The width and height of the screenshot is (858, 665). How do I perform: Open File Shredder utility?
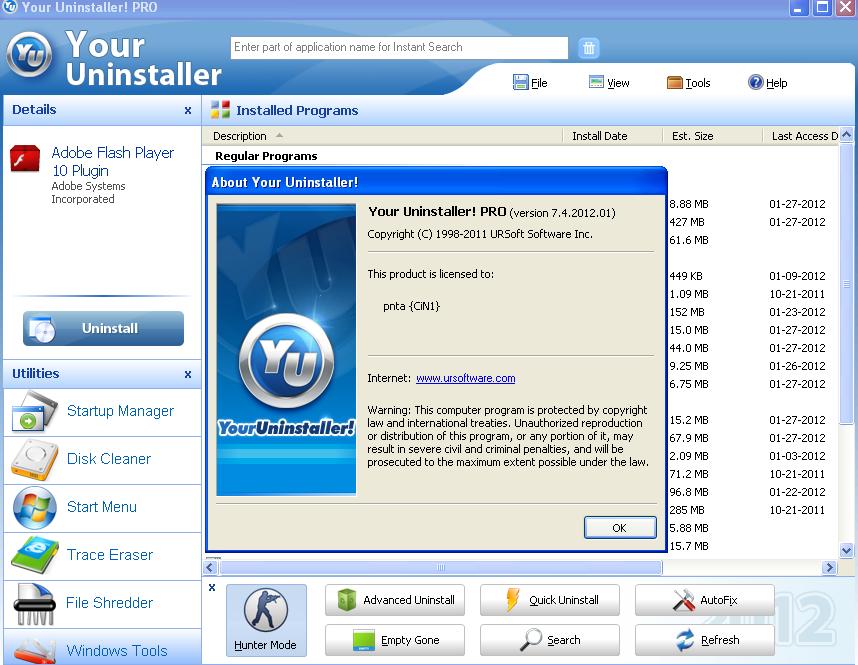[x=102, y=604]
